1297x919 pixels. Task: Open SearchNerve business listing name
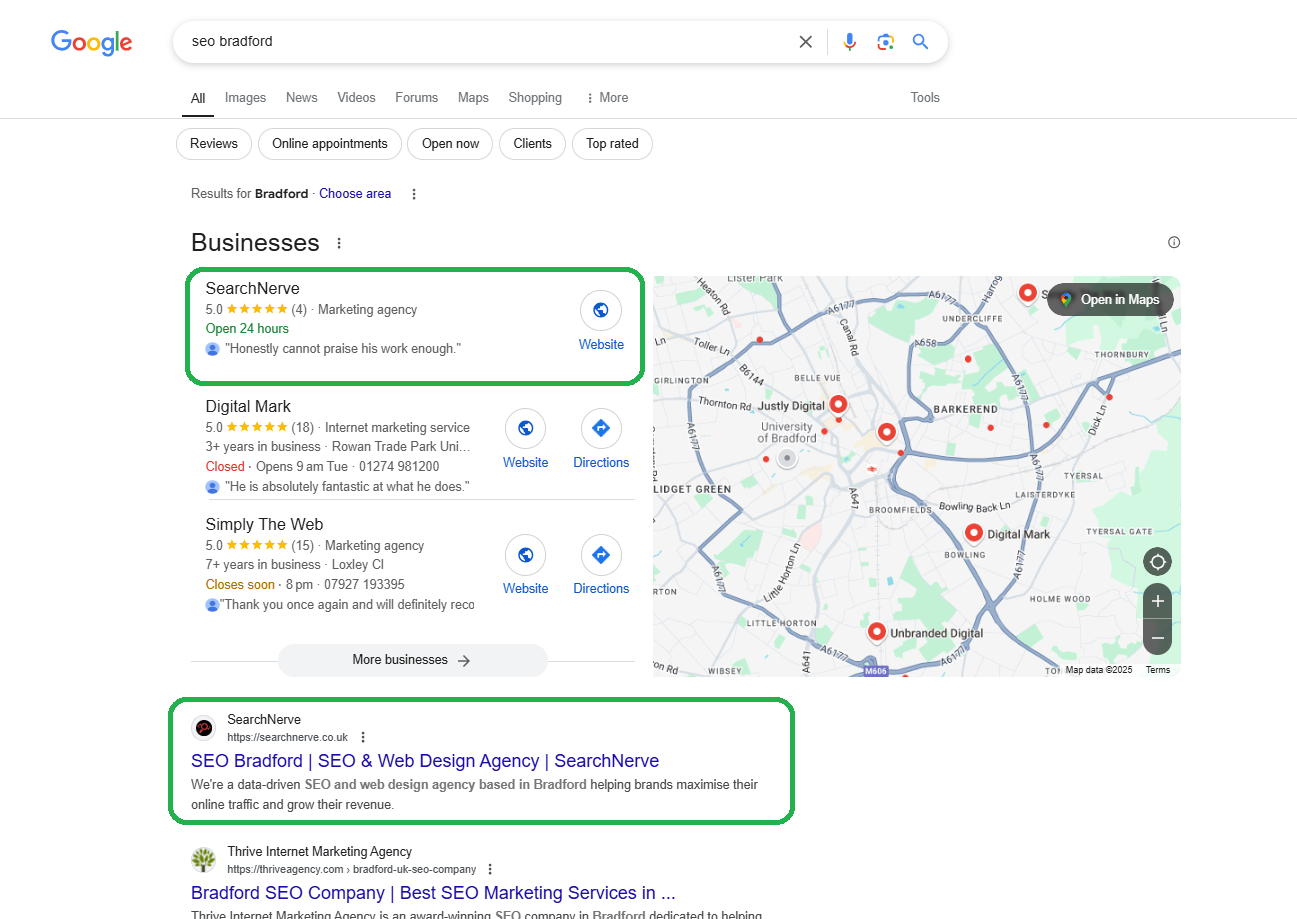coord(252,289)
